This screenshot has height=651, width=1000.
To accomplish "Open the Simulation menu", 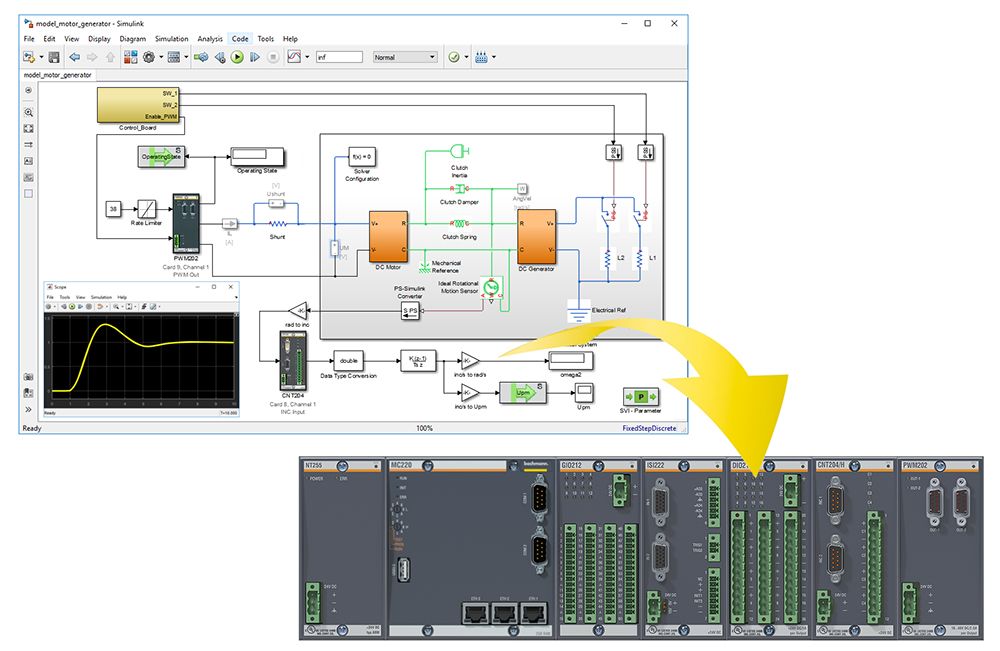I will point(171,39).
